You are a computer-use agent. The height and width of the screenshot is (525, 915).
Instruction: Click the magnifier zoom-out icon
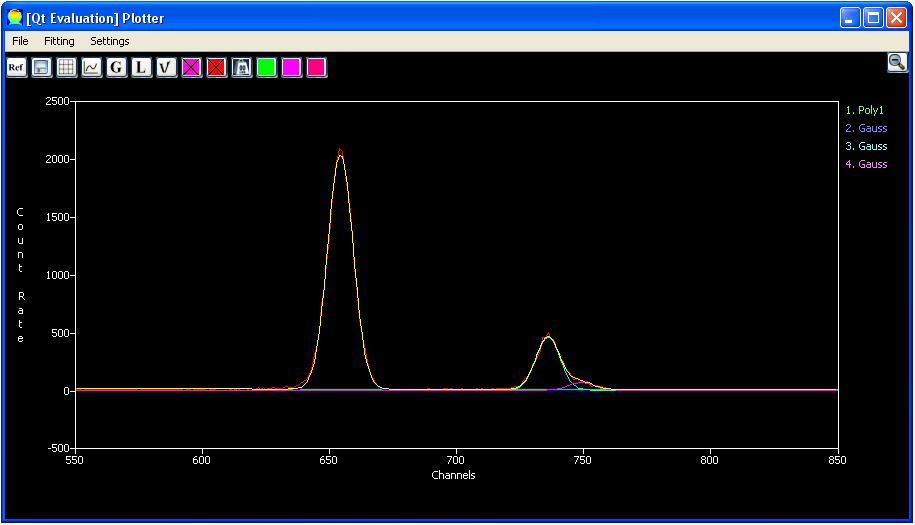897,62
